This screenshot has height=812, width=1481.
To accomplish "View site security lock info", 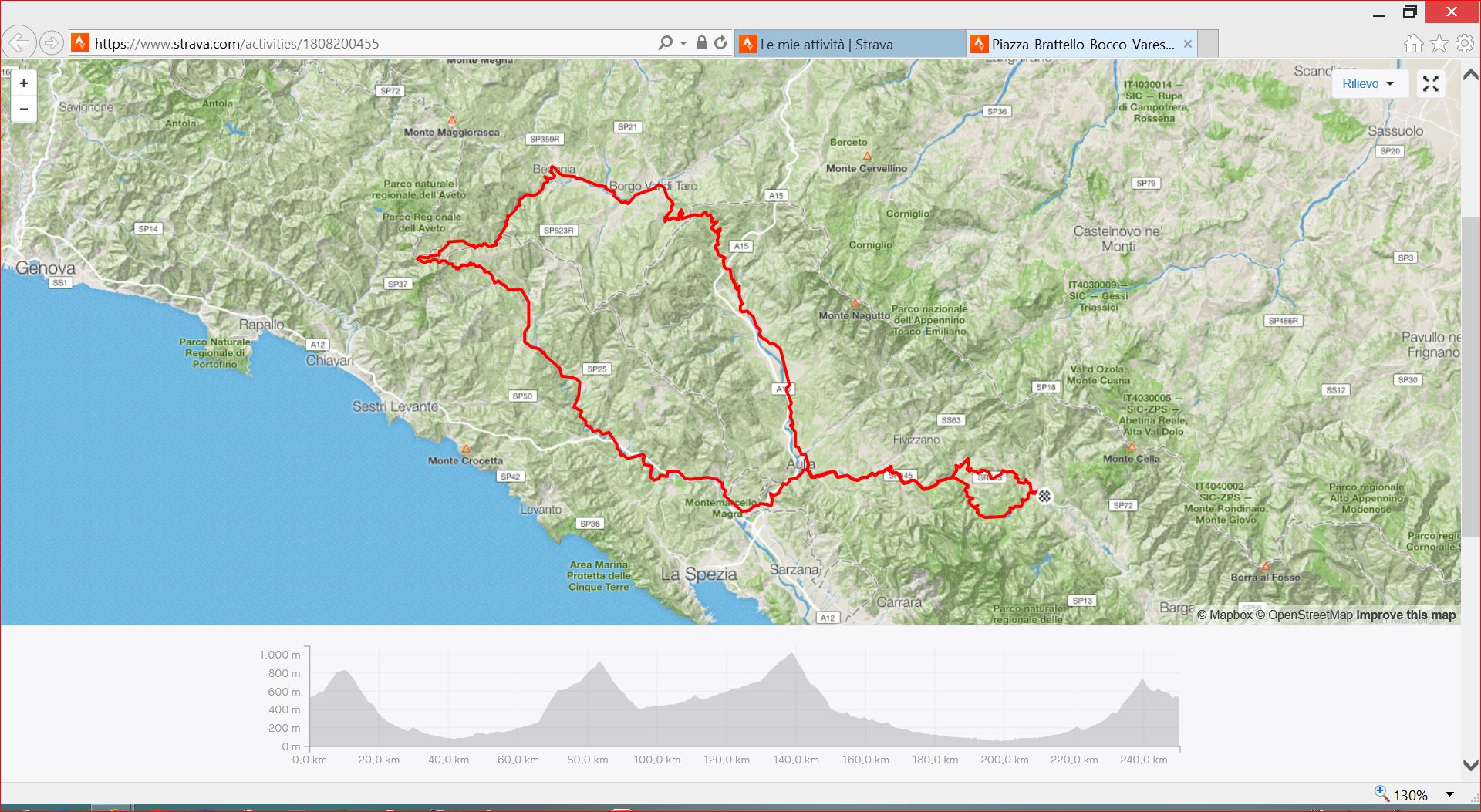I will 702,43.
